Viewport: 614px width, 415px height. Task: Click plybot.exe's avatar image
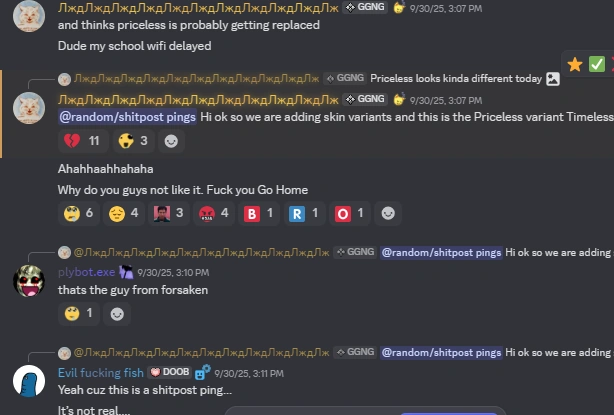pyautogui.click(x=29, y=281)
